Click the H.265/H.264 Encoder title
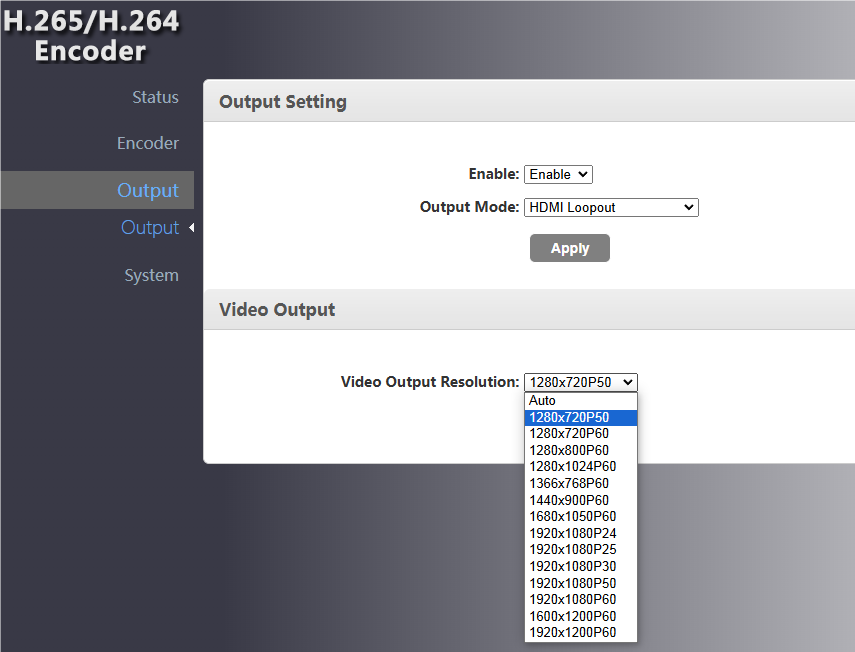Screen dimensions: 855x652 coord(91,36)
